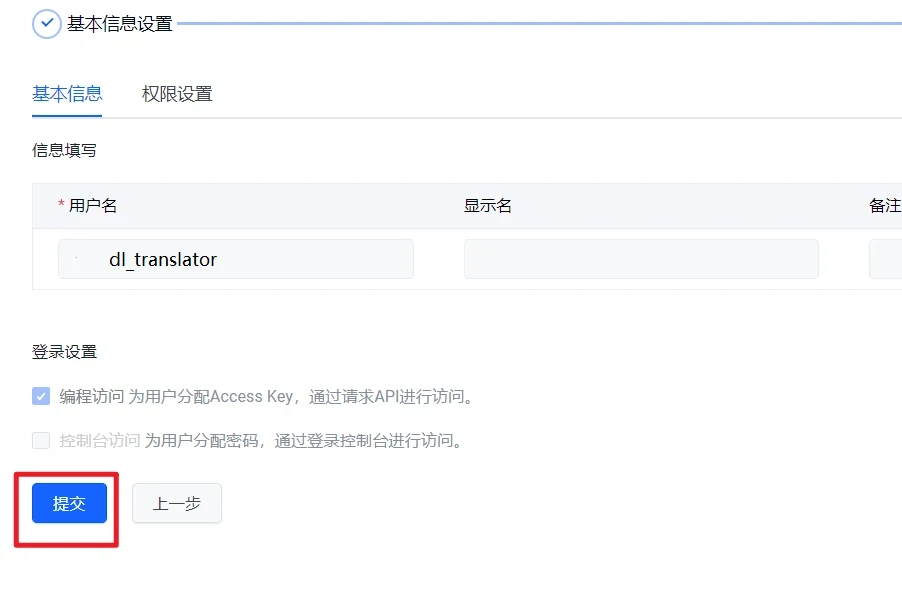Screen dimensions: 902x607
Task: Click the 提交 submit button
Action: 67,503
